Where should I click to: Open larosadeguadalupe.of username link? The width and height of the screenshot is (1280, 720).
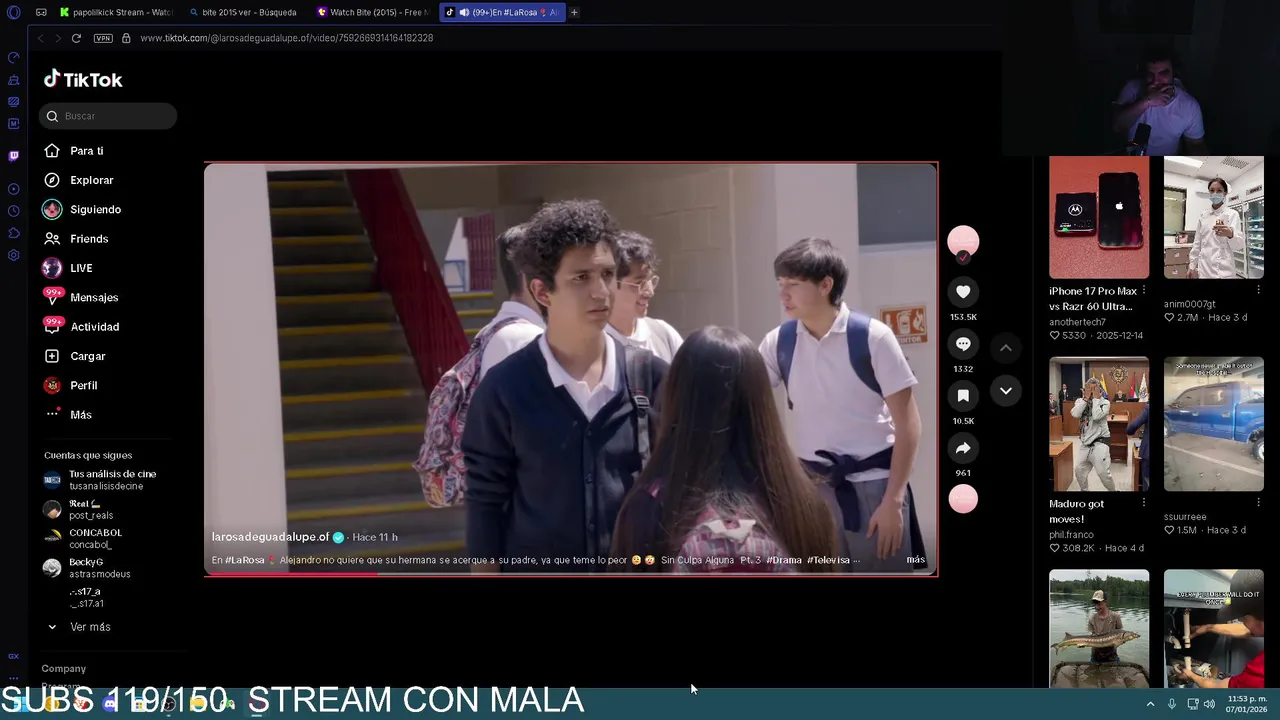click(270, 537)
